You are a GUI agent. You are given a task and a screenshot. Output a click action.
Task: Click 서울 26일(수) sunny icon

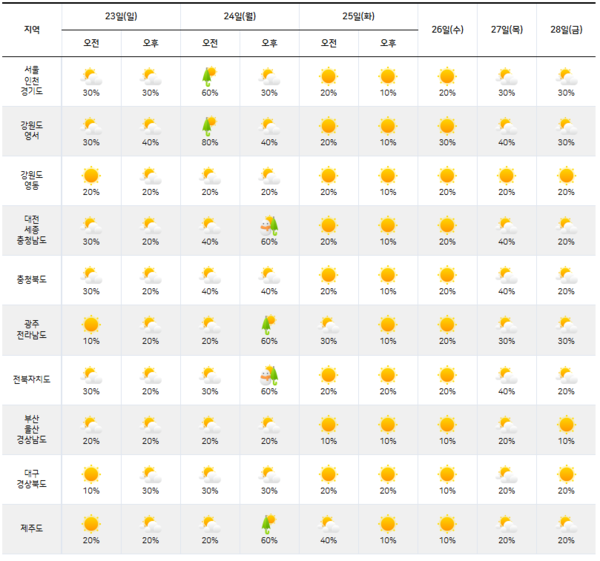[447, 76]
